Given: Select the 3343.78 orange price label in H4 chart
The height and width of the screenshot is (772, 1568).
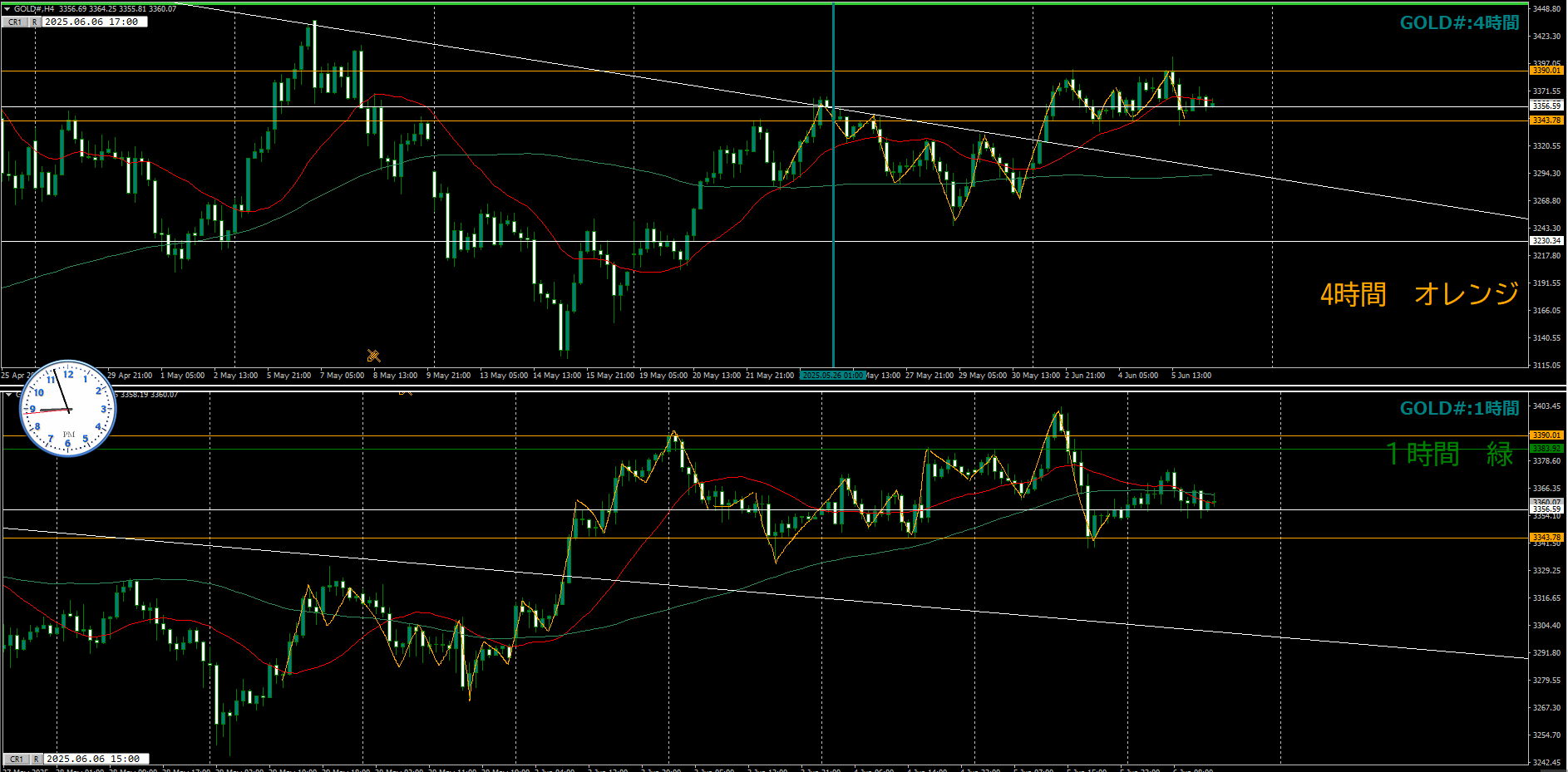Looking at the screenshot, I should [1546, 120].
